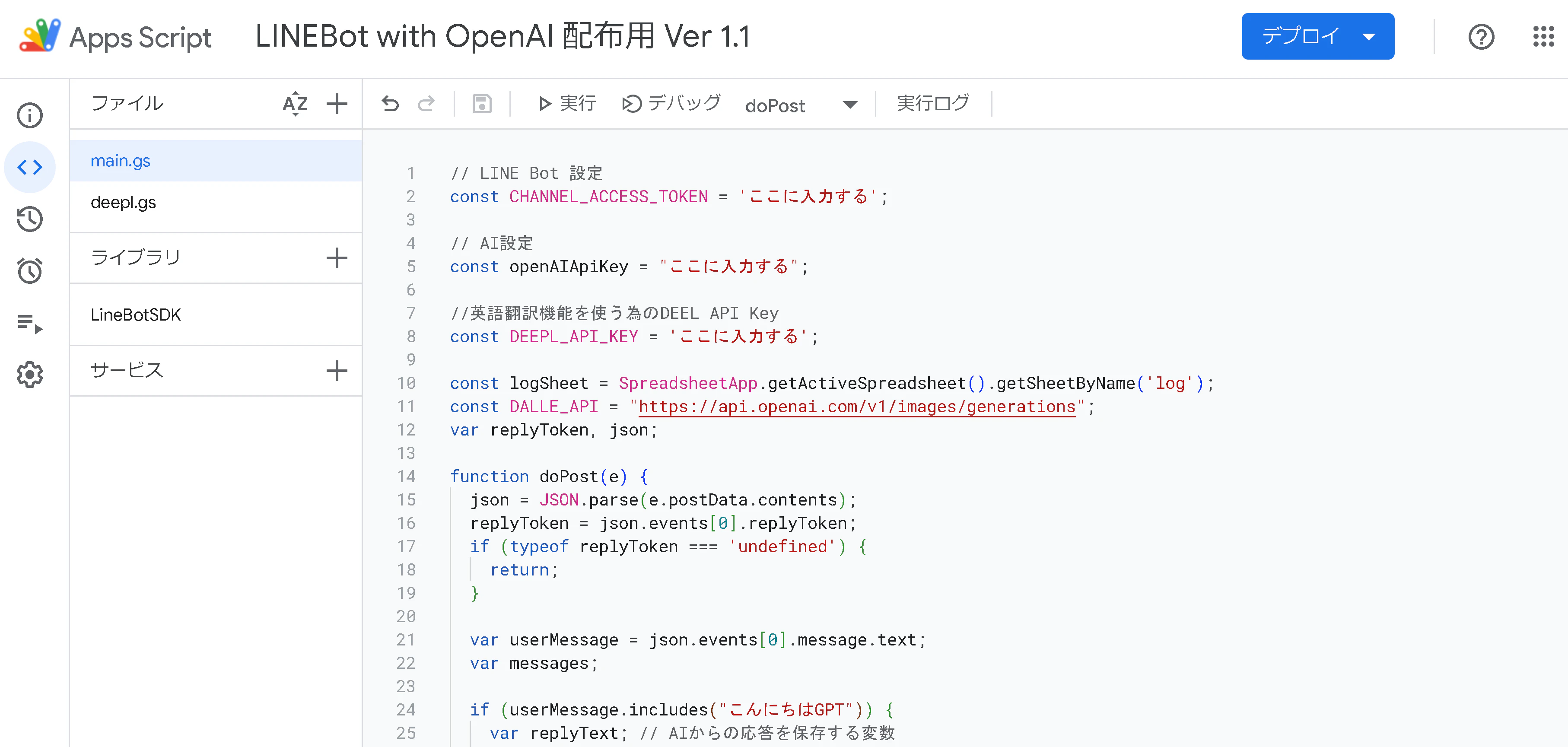The width and height of the screenshot is (1568, 747).
Task: Click var replyToken, json on line 12
Action: pos(554,430)
